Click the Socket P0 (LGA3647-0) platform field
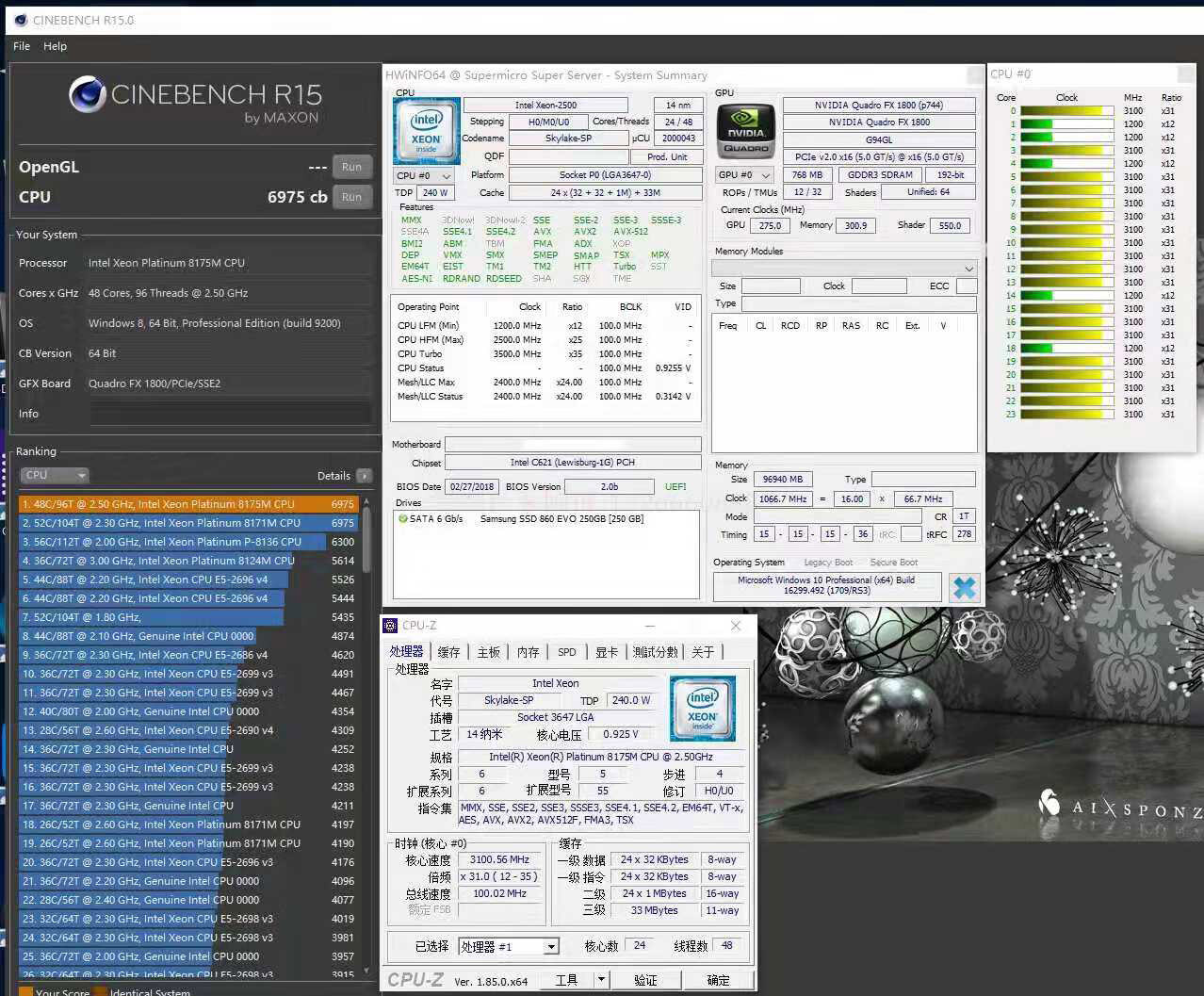 605,175
